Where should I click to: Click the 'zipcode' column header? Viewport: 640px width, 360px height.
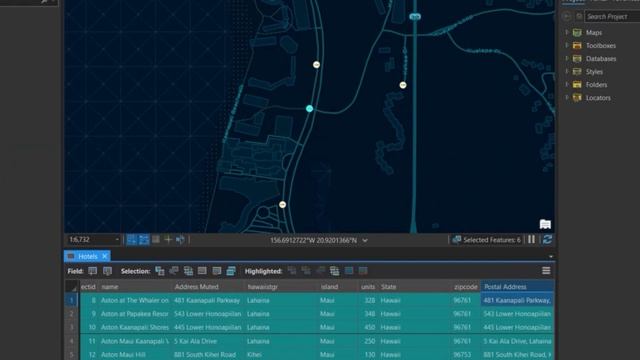[x=466, y=287]
